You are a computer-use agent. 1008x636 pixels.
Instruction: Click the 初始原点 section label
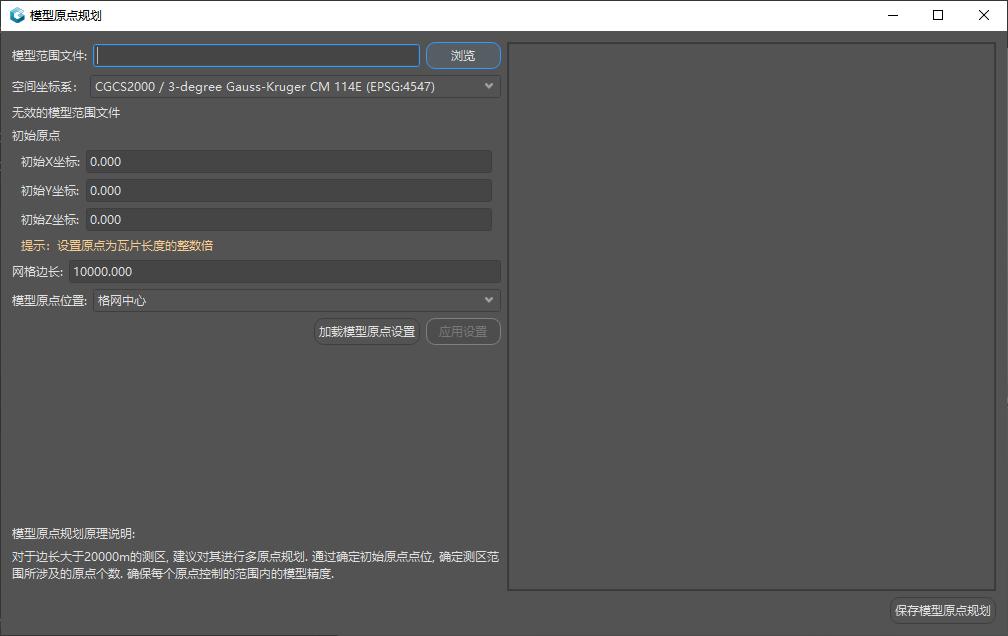coord(36,136)
